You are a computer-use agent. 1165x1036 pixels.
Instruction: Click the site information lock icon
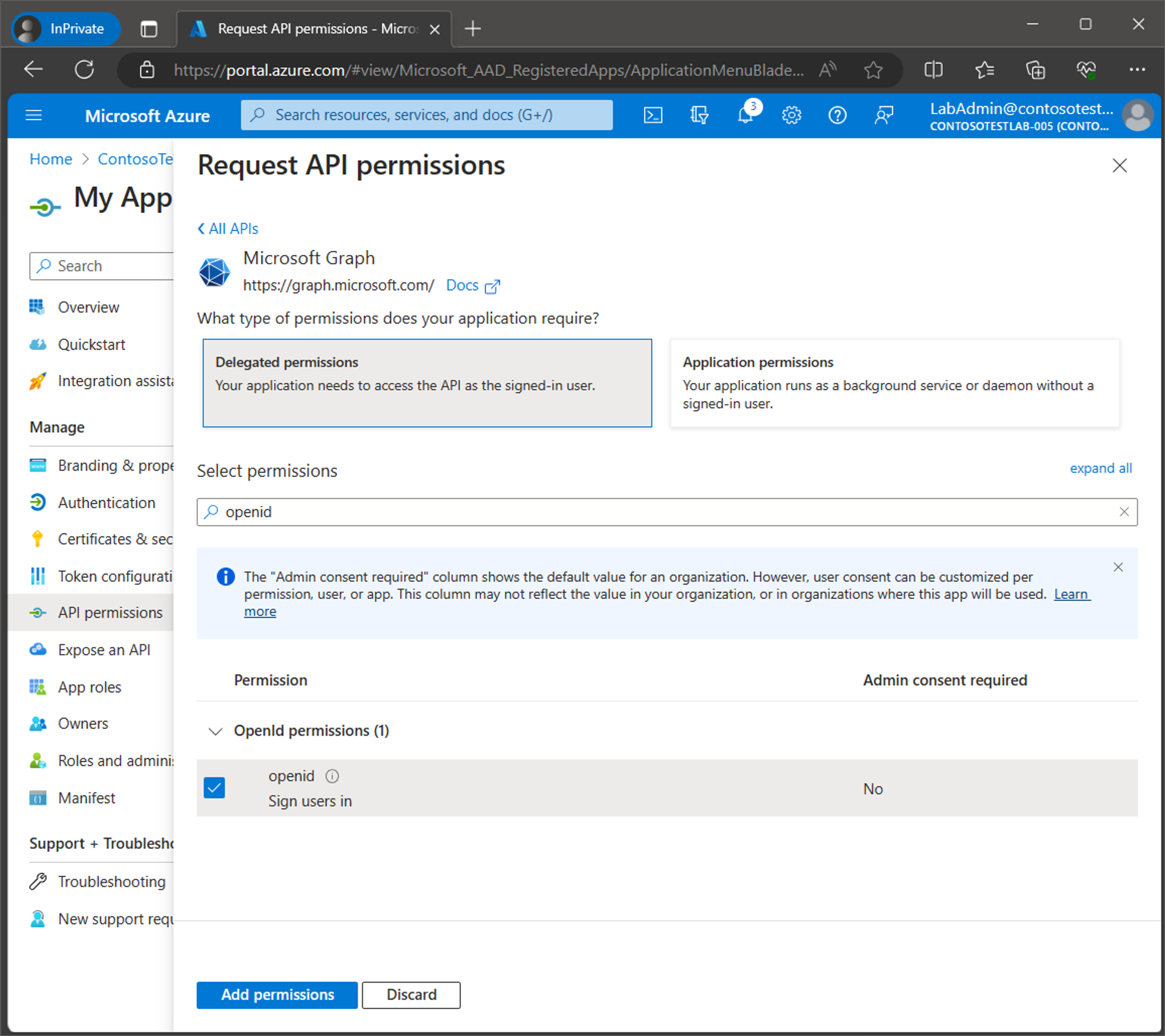pyautogui.click(x=147, y=70)
